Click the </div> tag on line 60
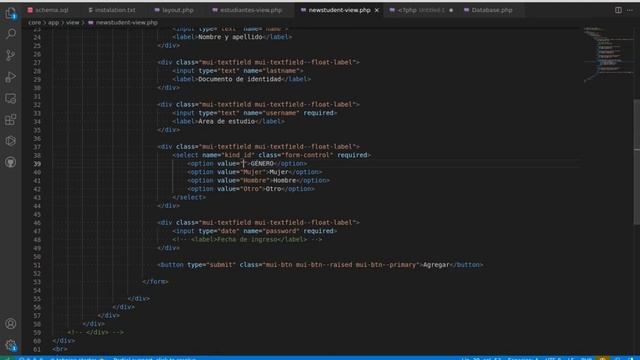640x360 pixels. pyautogui.click(x=63, y=340)
